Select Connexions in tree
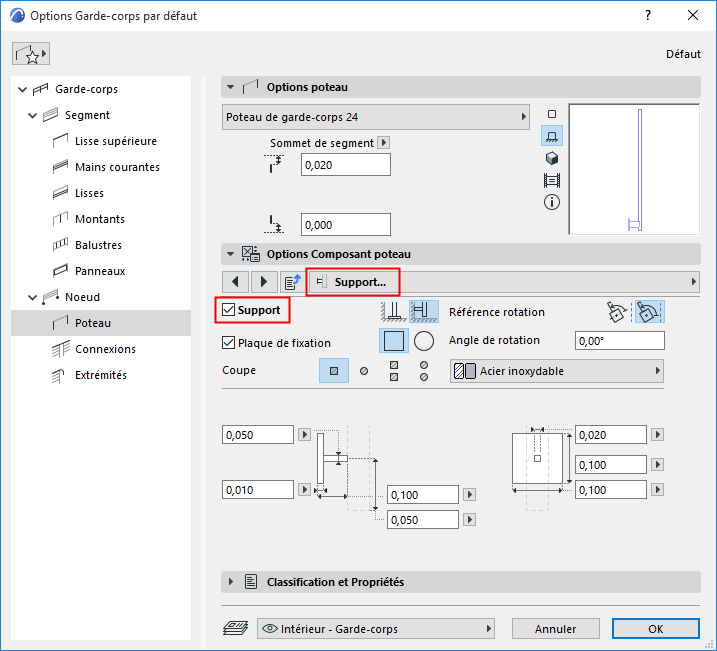 tap(105, 349)
